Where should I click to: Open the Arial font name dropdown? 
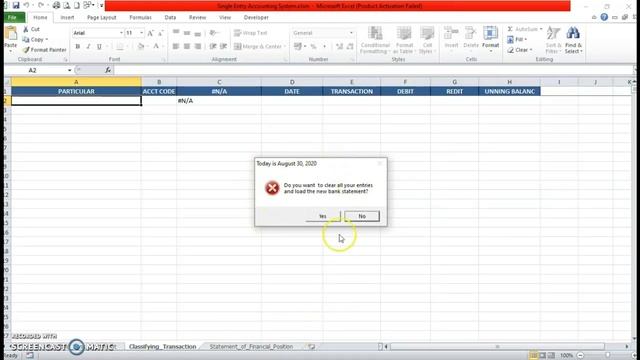(x=121, y=33)
